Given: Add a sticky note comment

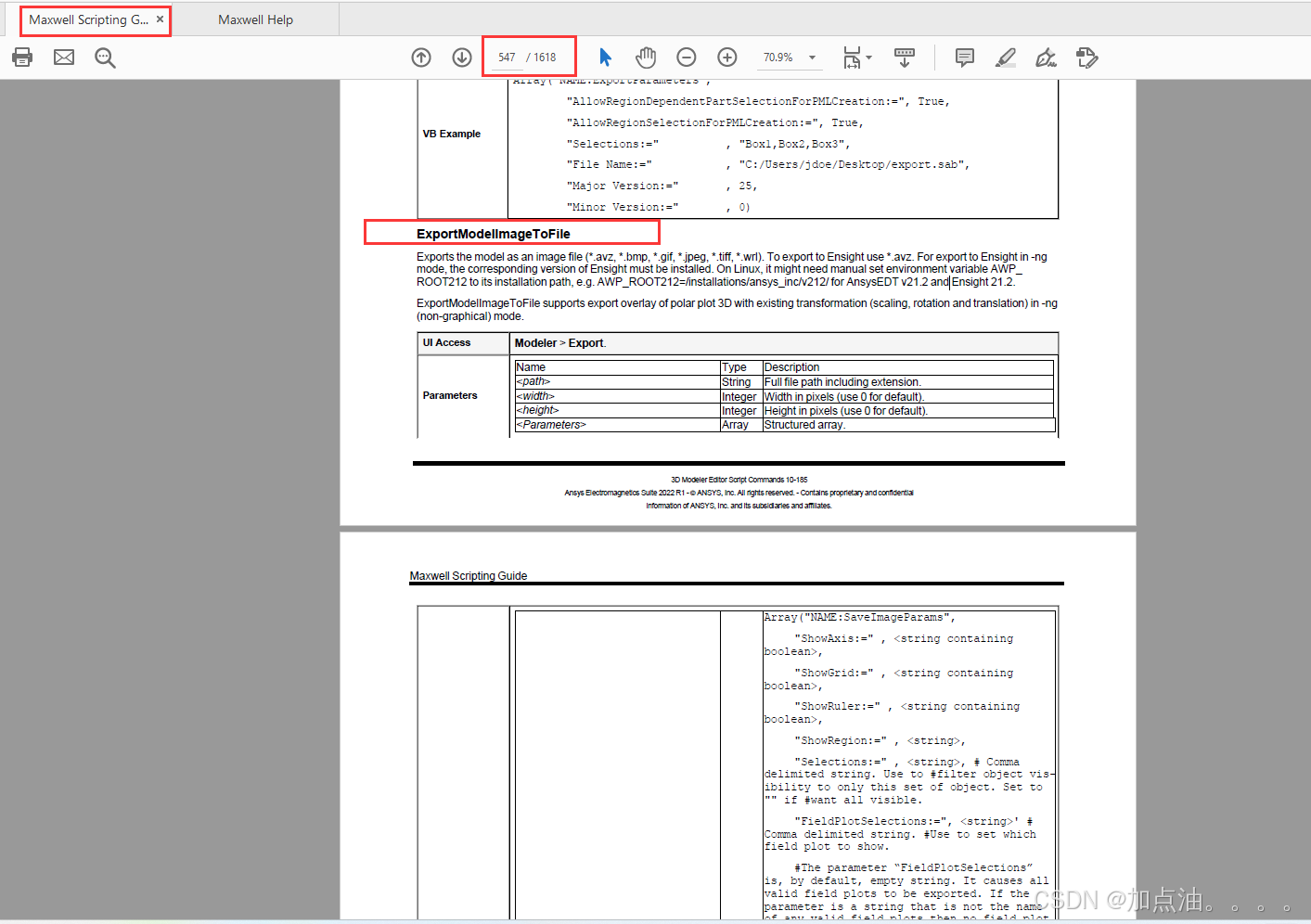Looking at the screenshot, I should [x=964, y=58].
